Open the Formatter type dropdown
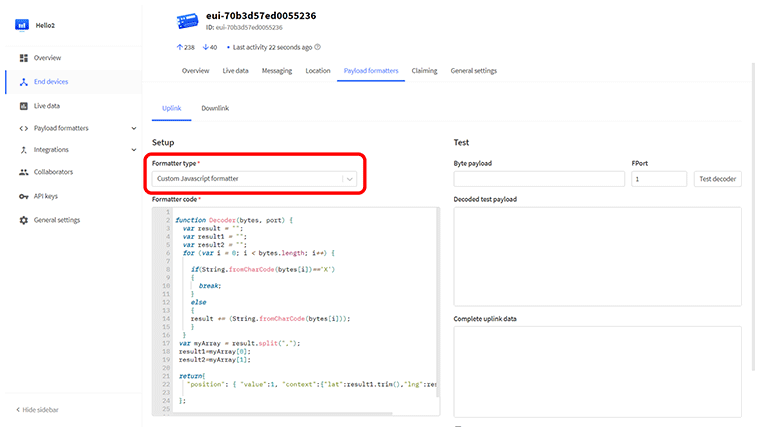Screen dimensions: 766x429 coord(255,179)
